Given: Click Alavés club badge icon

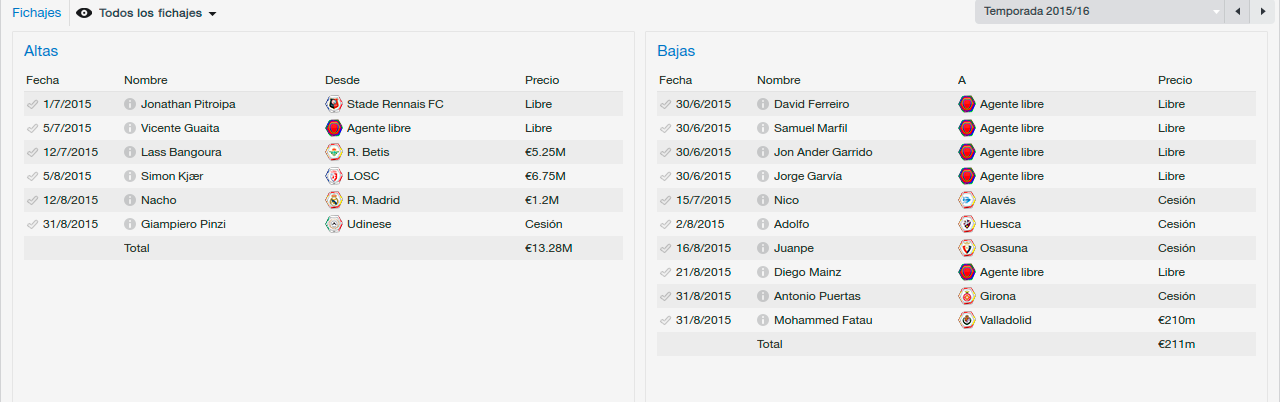Looking at the screenshot, I should click(x=967, y=200).
